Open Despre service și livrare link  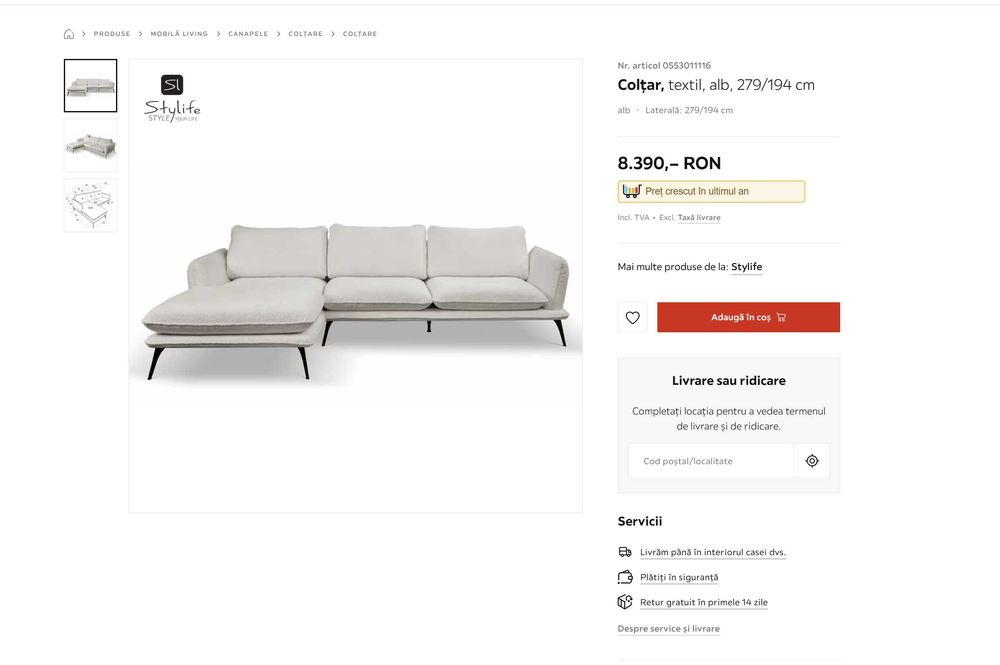pyautogui.click(x=668, y=629)
